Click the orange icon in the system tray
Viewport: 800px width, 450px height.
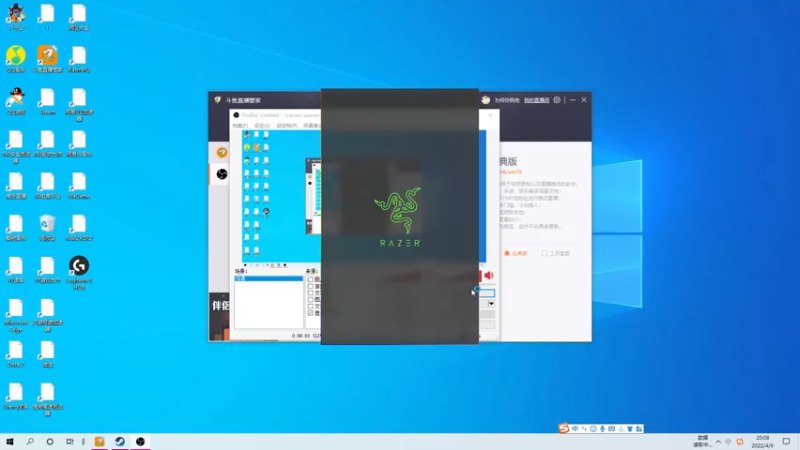740,442
